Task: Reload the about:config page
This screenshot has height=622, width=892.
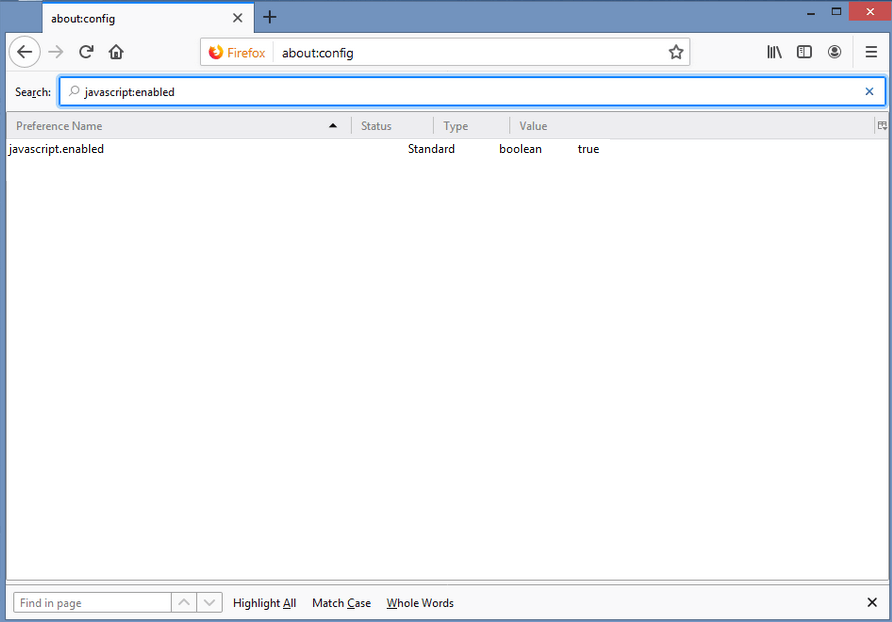Action: tap(86, 51)
